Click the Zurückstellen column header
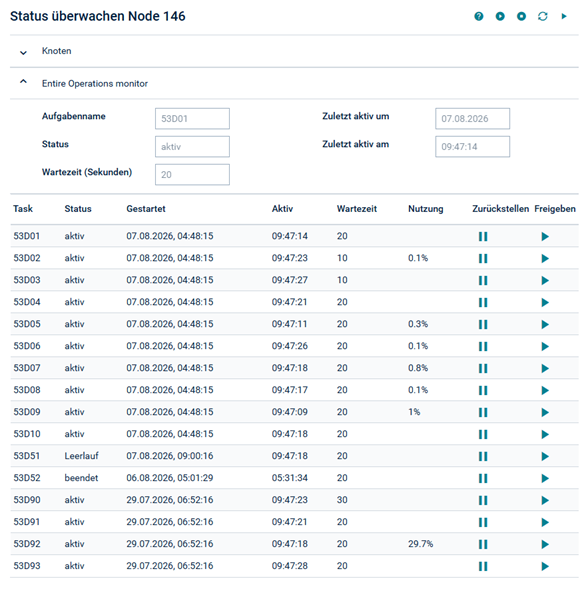 point(500,209)
